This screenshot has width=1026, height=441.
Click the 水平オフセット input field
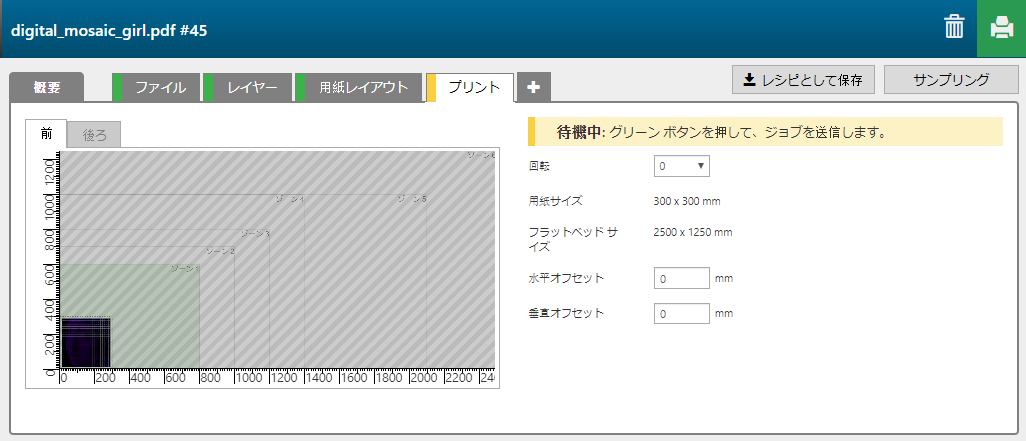click(681, 278)
